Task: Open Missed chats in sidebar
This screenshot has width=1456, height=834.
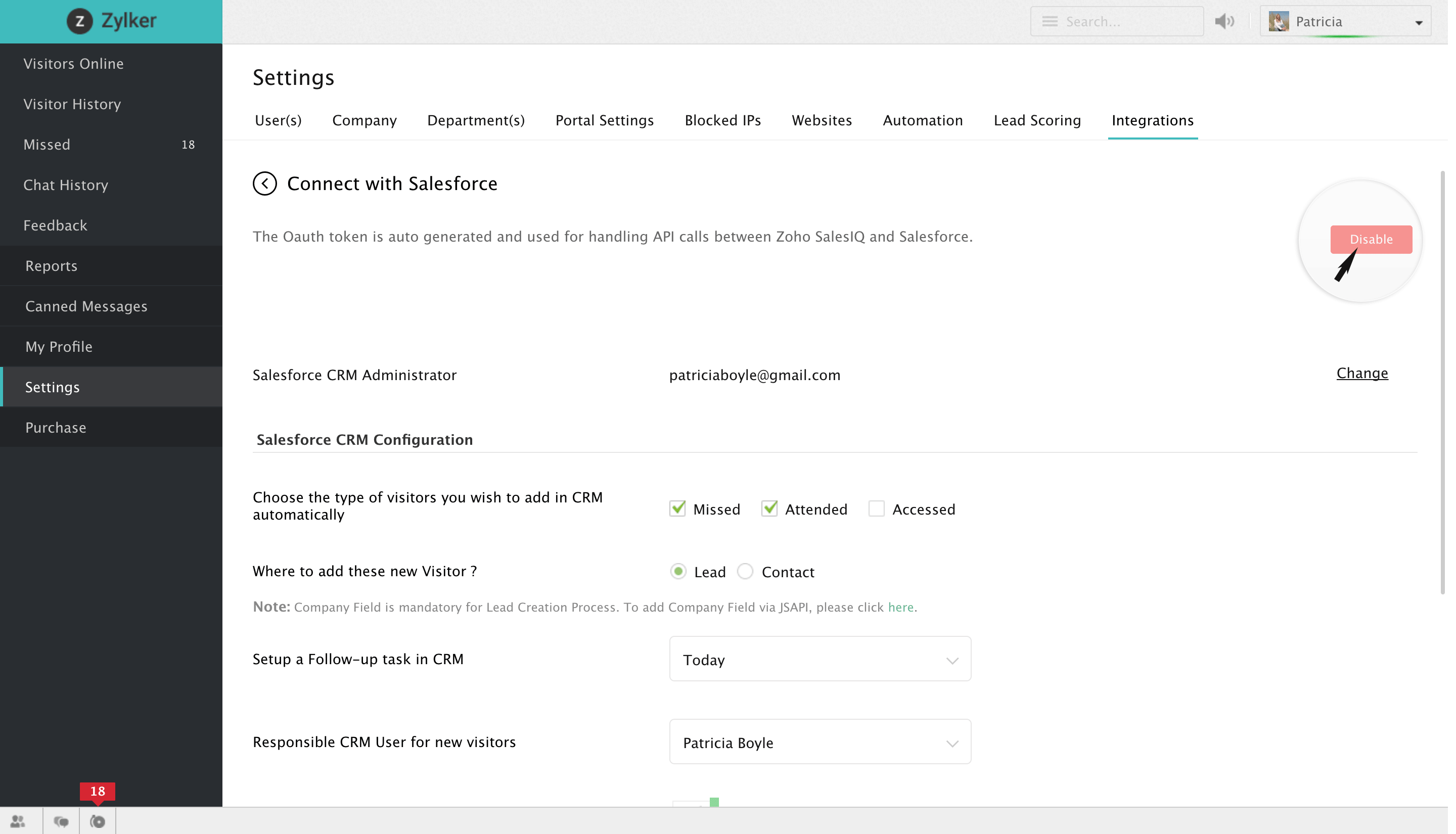Action: [x=112, y=146]
